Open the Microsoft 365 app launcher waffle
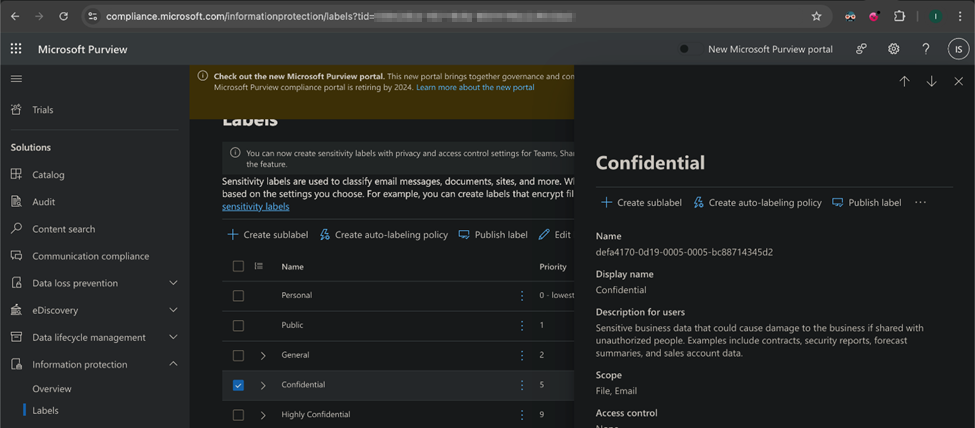 pos(16,49)
